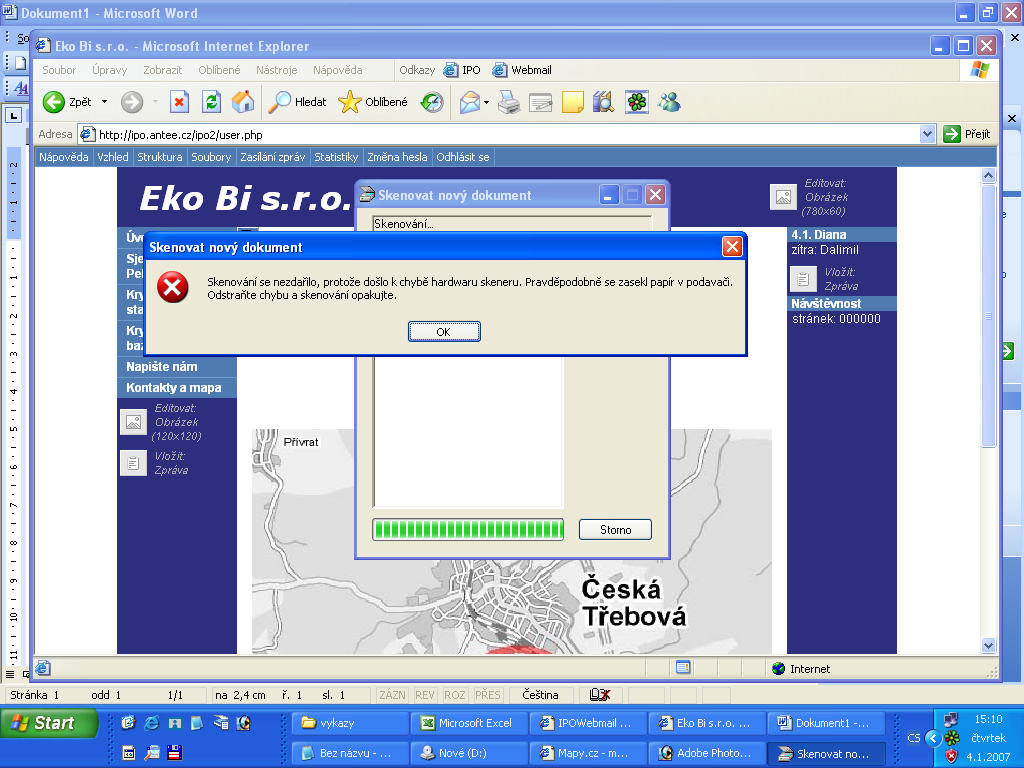Image resolution: width=1024 pixels, height=768 pixels.
Task: Click the Čeština language field in Word status bar
Action: (540, 695)
